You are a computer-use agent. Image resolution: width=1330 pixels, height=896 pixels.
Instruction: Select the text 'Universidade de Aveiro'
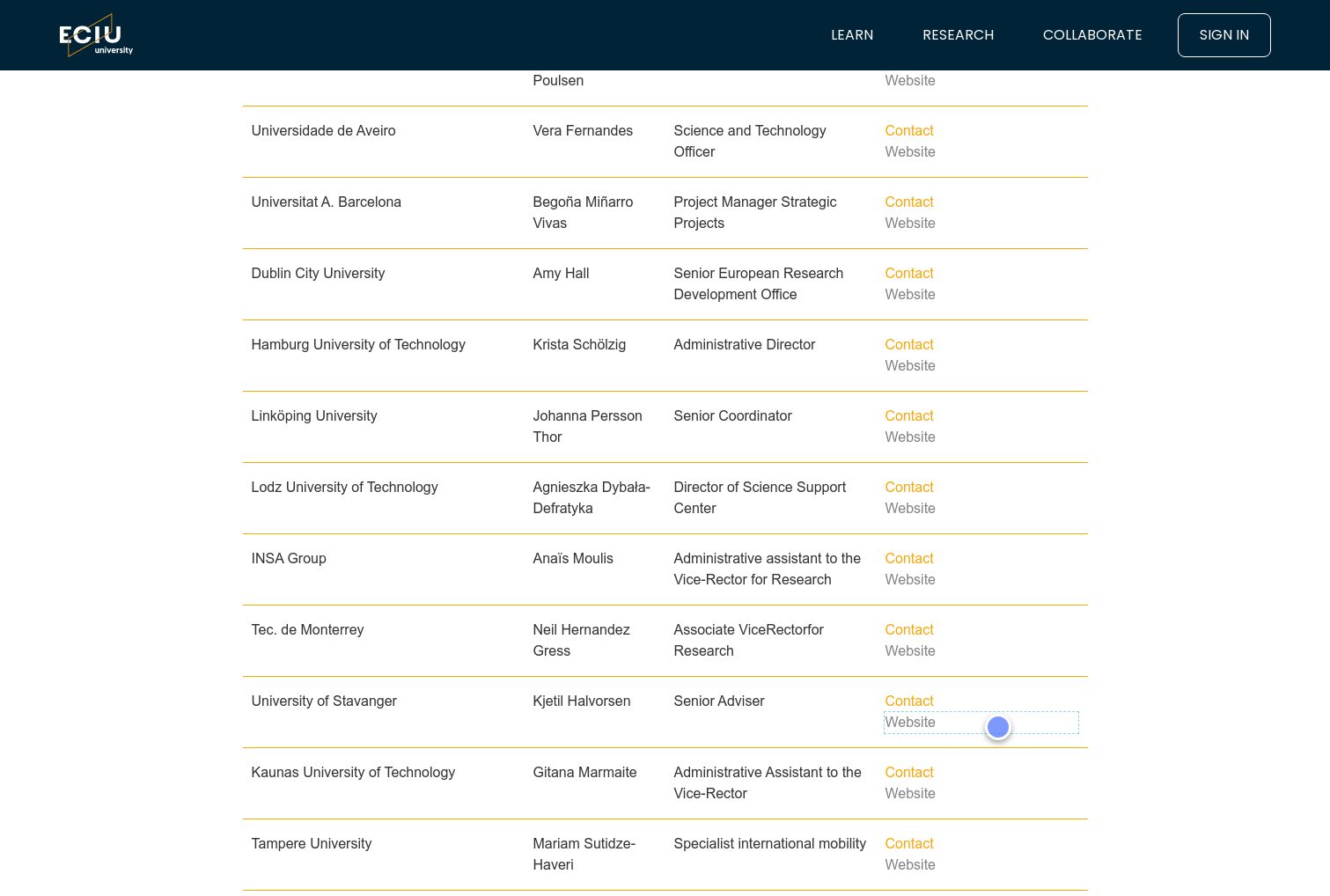(323, 130)
